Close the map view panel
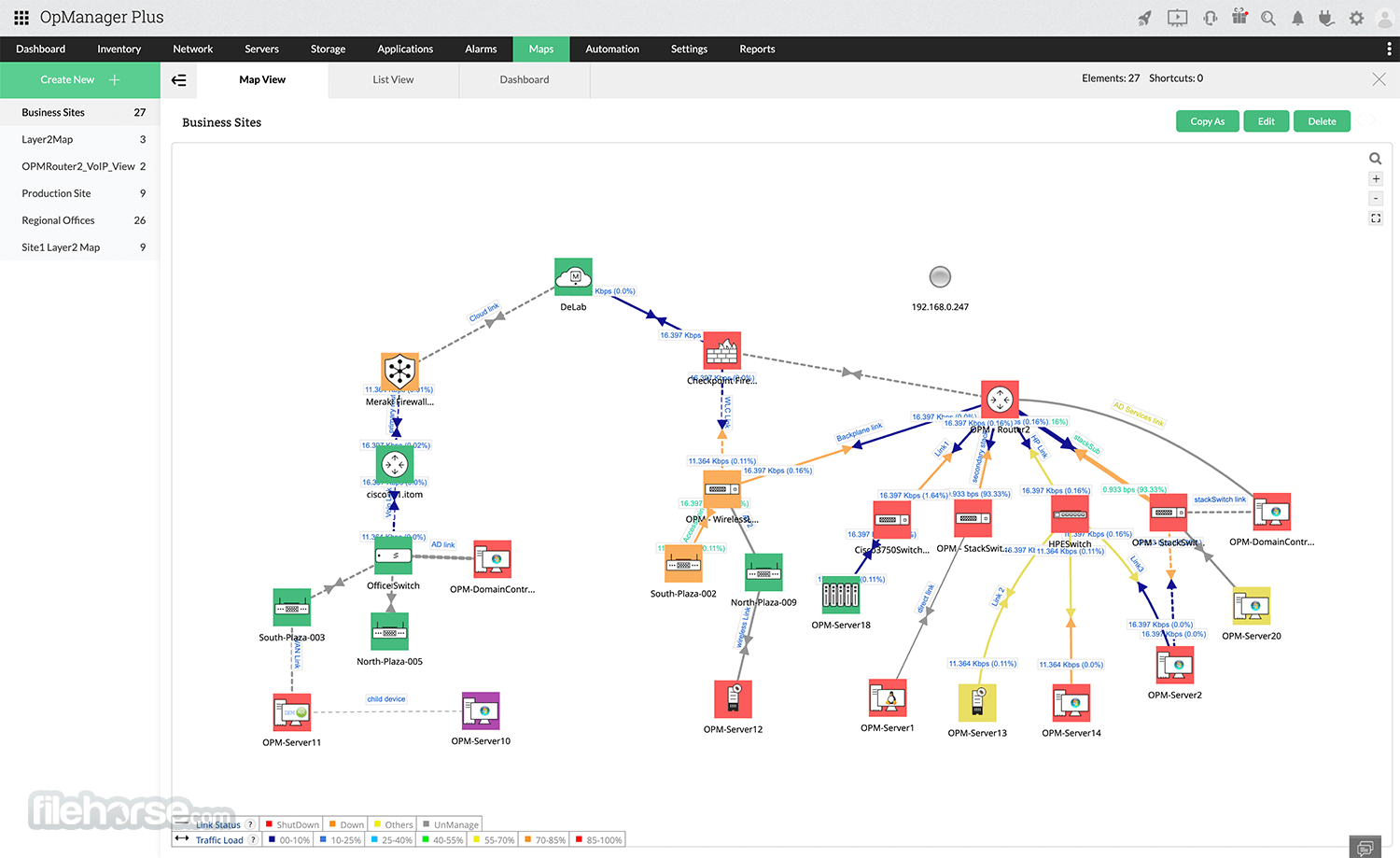1400x858 pixels. 1379,79
